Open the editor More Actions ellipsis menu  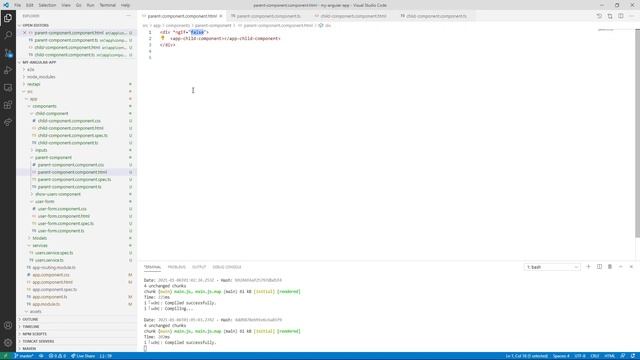pos(631,16)
